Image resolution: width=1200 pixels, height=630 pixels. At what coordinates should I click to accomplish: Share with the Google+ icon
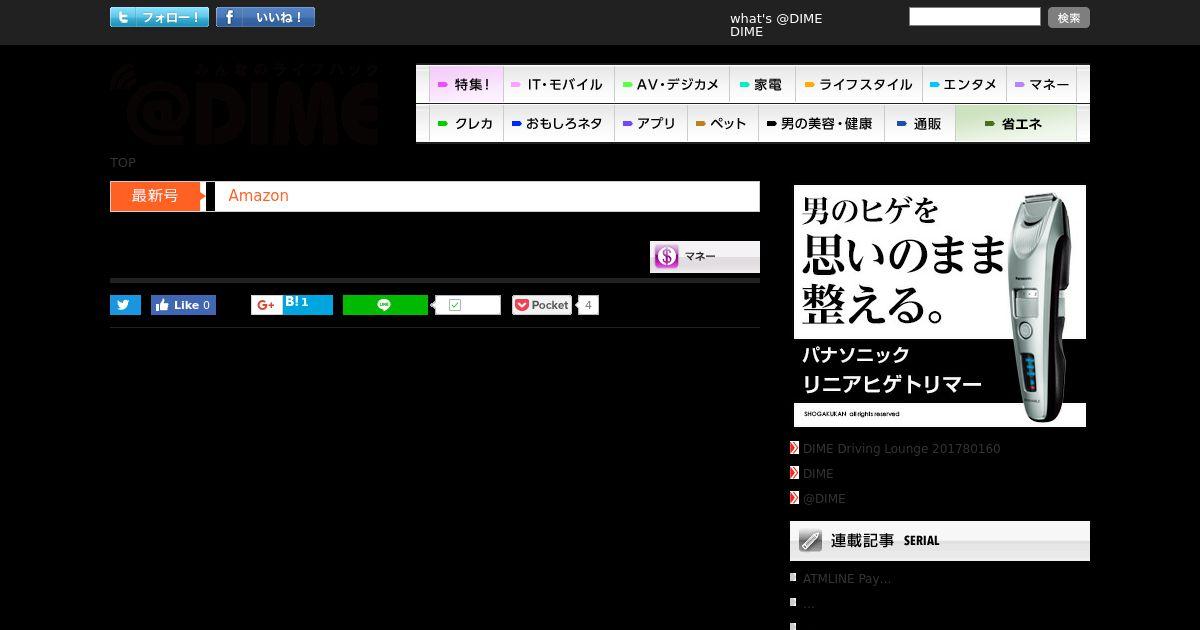[266, 305]
